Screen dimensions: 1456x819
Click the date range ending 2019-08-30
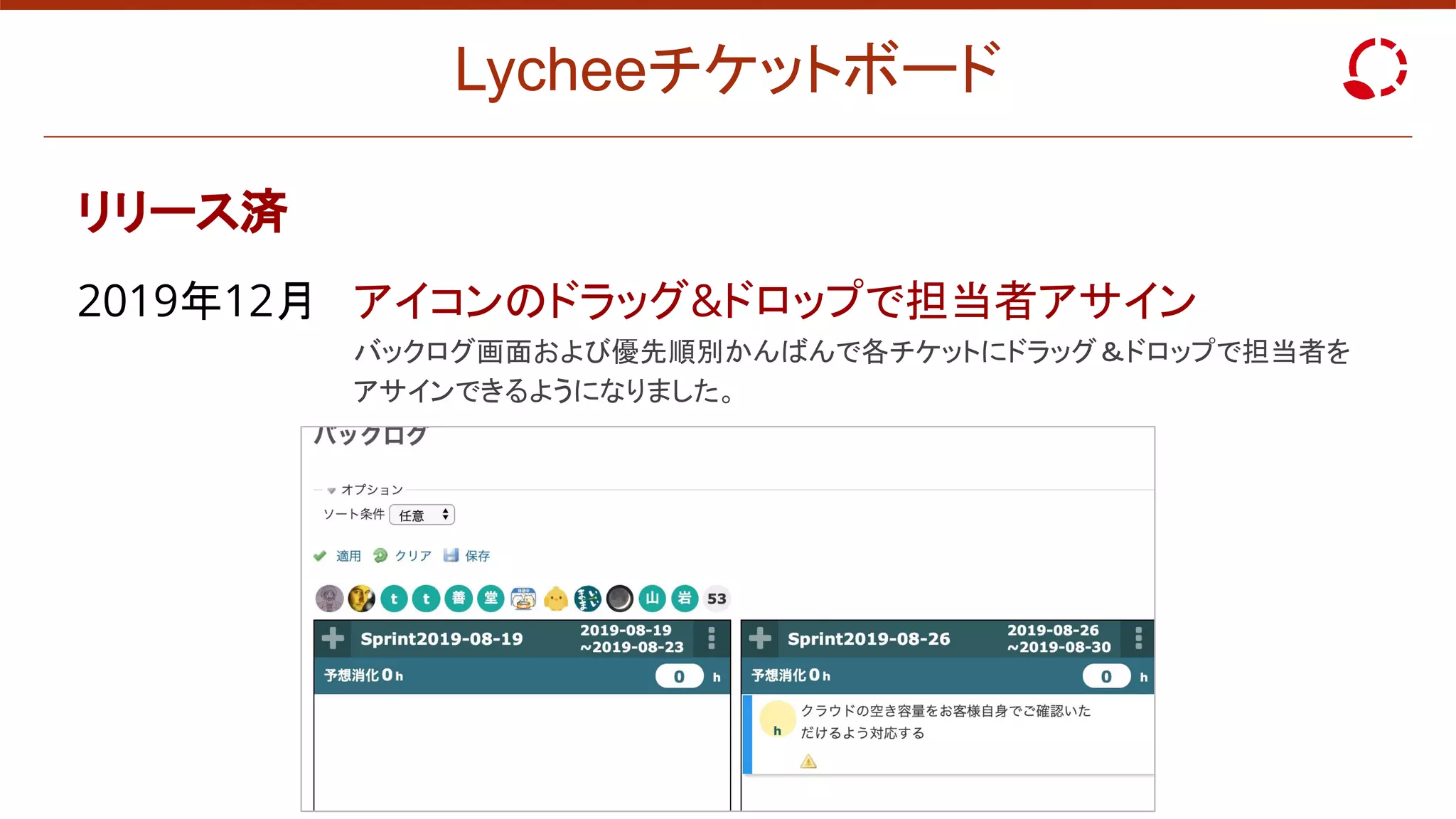[x=1058, y=638]
